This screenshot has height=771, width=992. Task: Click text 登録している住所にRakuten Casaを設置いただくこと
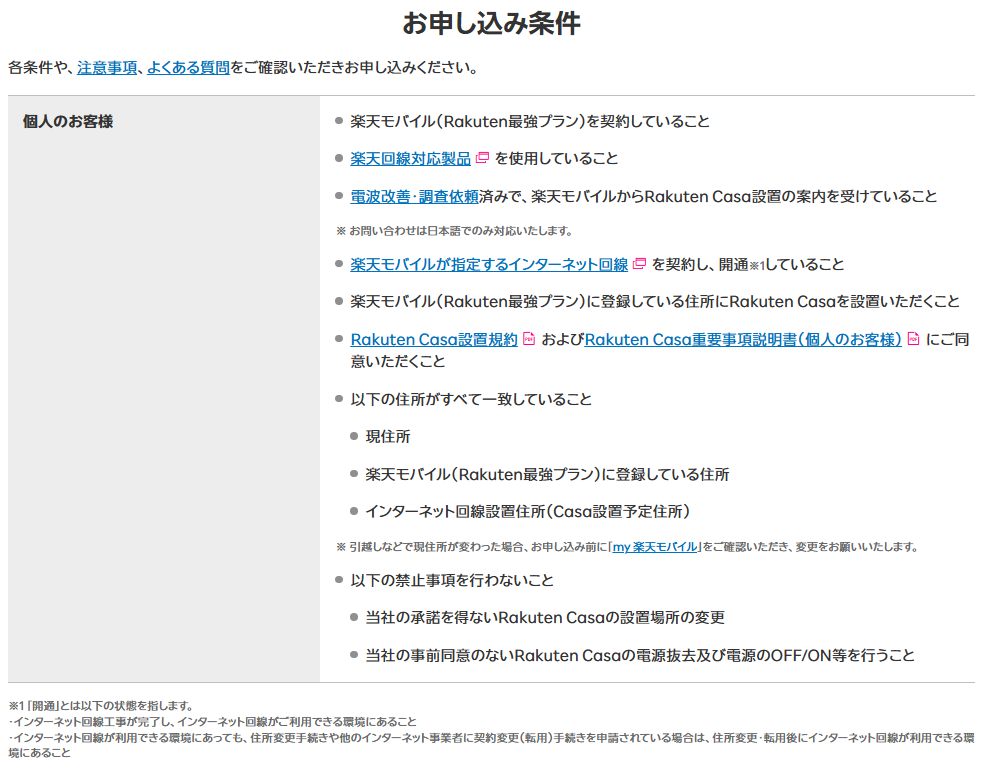click(655, 302)
